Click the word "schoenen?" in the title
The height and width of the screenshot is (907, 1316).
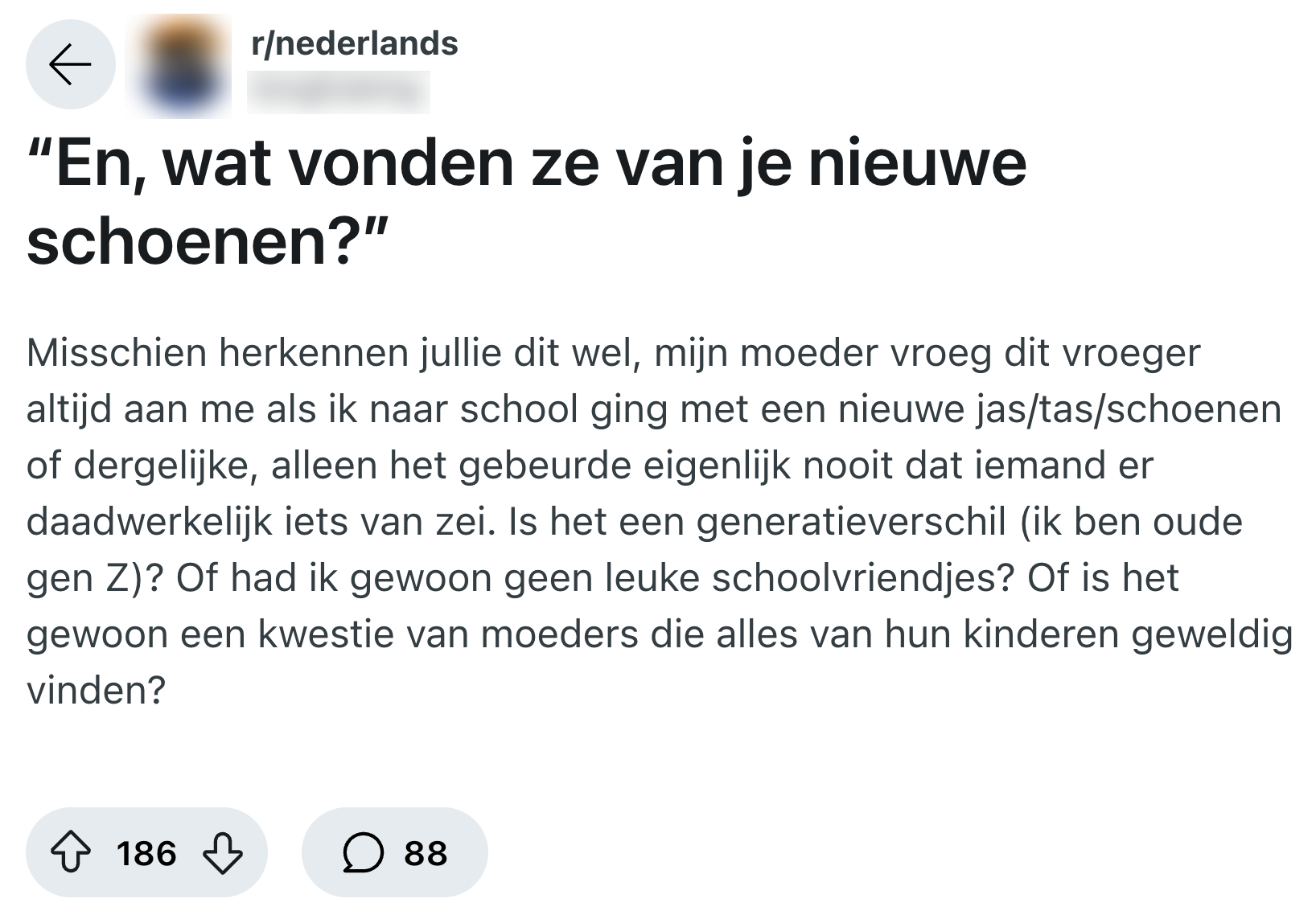(208, 243)
